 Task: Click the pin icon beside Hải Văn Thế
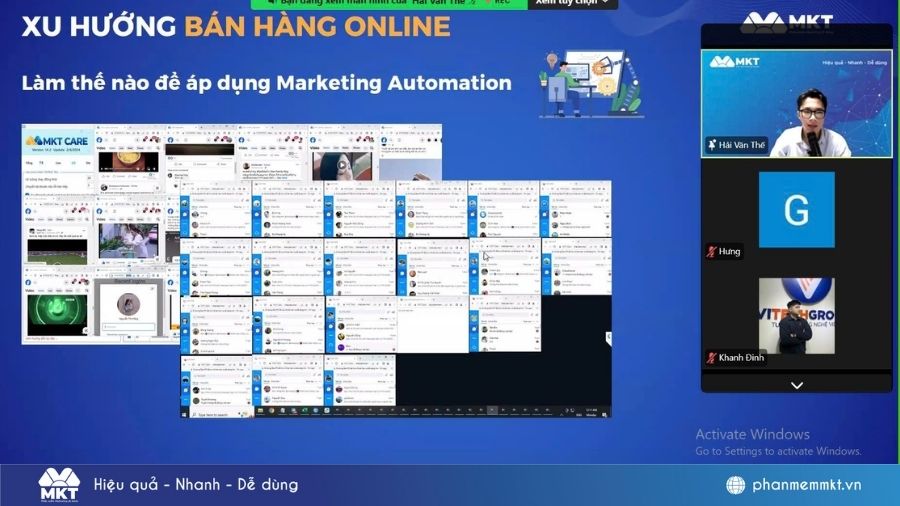pos(712,145)
